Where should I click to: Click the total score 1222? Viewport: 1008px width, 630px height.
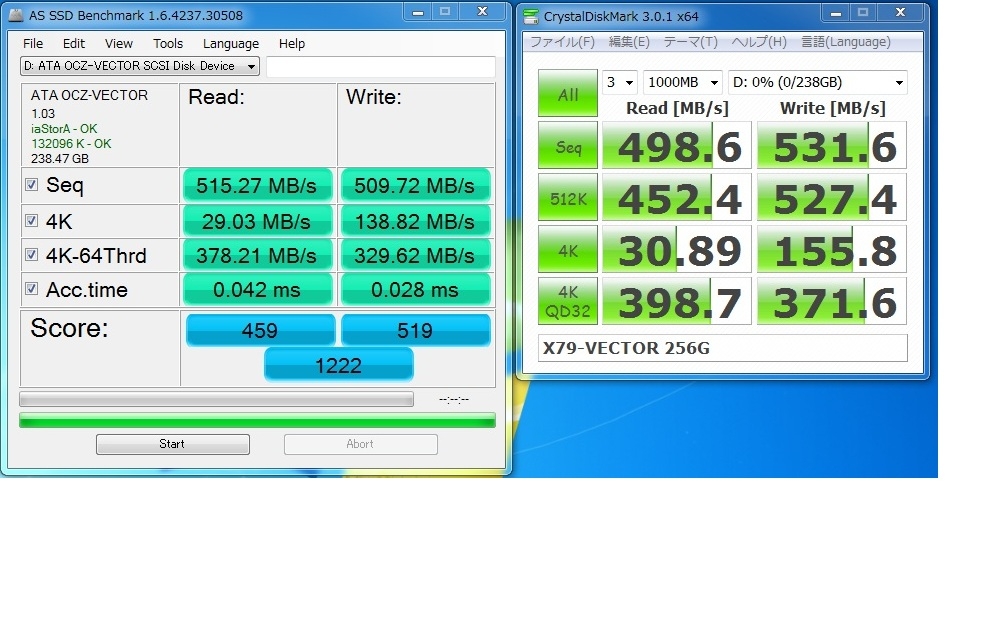[x=339, y=365]
